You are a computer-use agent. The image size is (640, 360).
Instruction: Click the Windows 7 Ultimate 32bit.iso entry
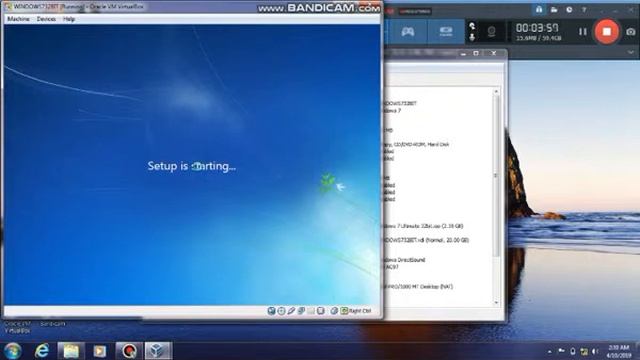click(x=424, y=226)
